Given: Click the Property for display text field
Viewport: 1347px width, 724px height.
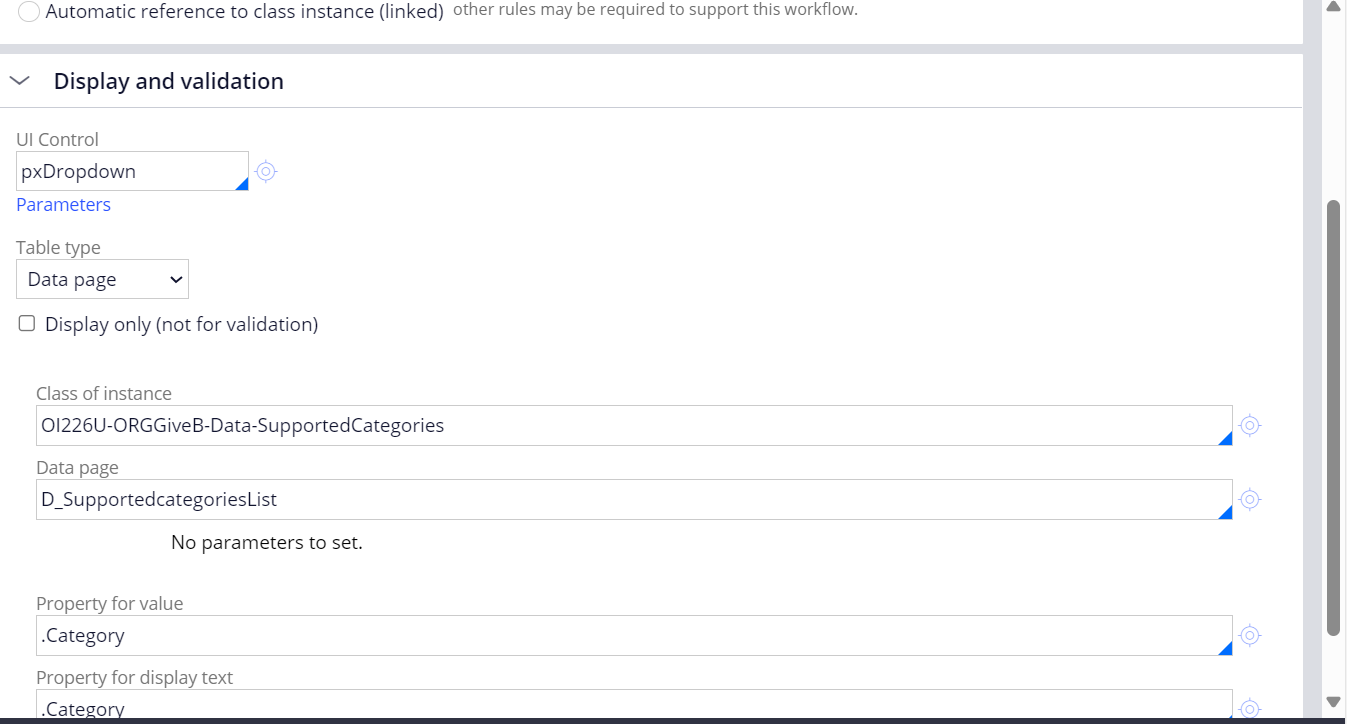Looking at the screenshot, I should [600, 707].
